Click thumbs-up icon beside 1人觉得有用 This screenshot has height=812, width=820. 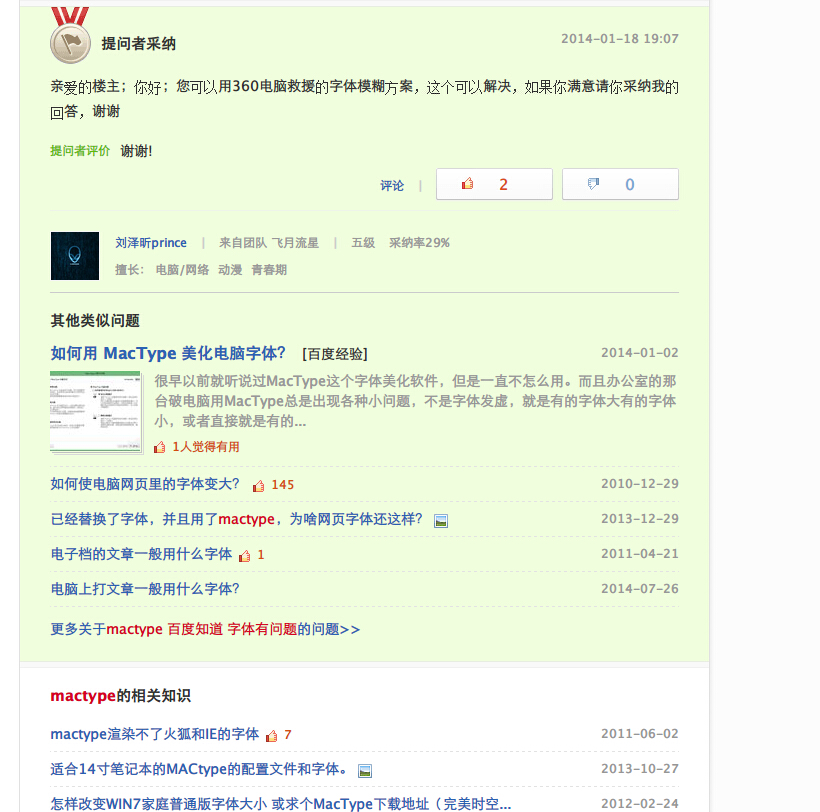160,447
